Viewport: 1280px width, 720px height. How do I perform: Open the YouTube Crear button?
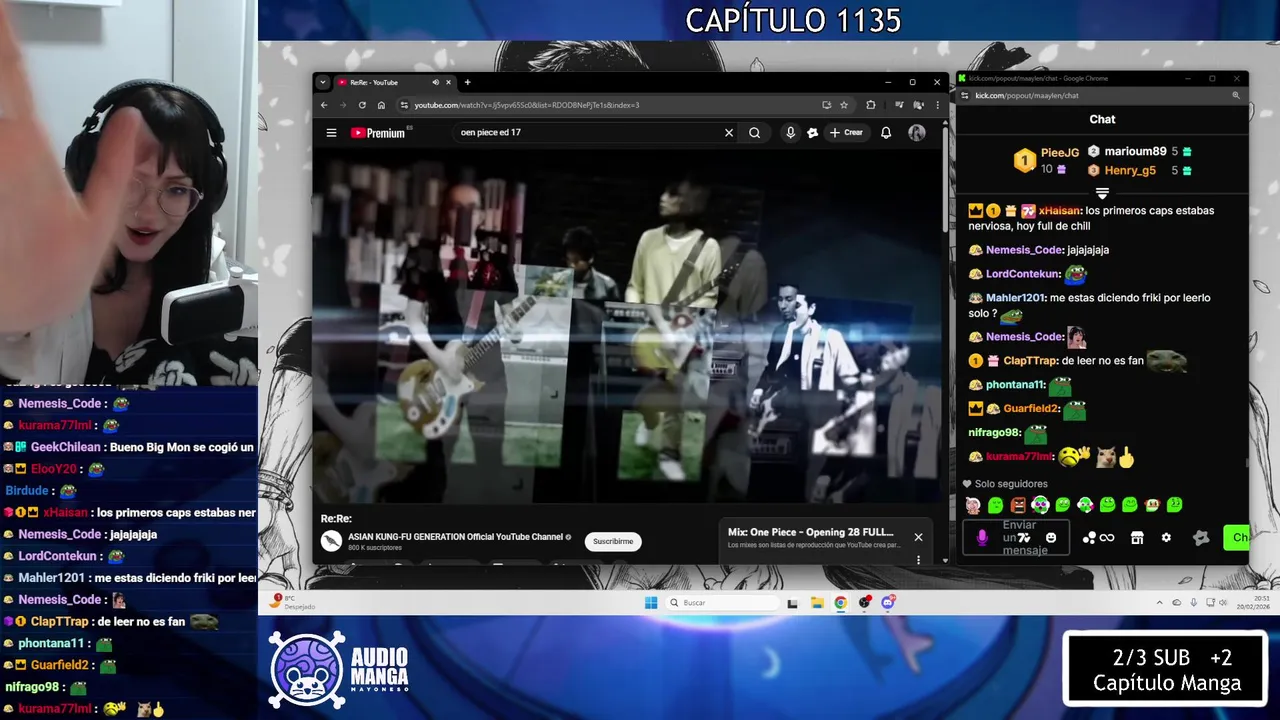846,133
